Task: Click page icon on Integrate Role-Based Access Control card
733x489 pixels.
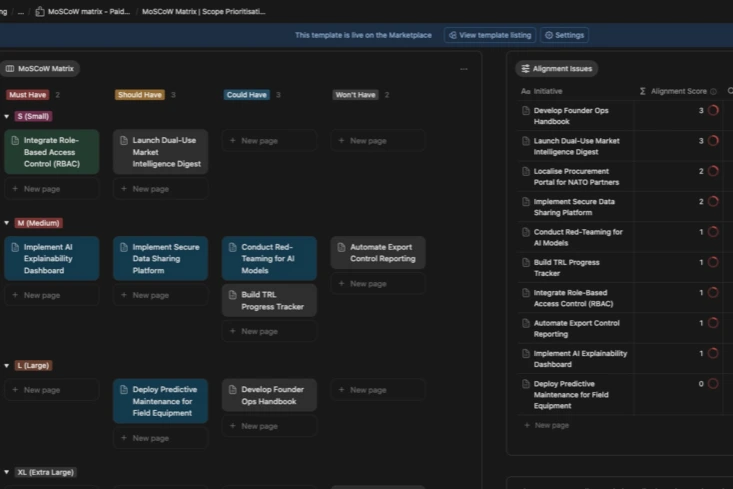Action: [x=15, y=141]
